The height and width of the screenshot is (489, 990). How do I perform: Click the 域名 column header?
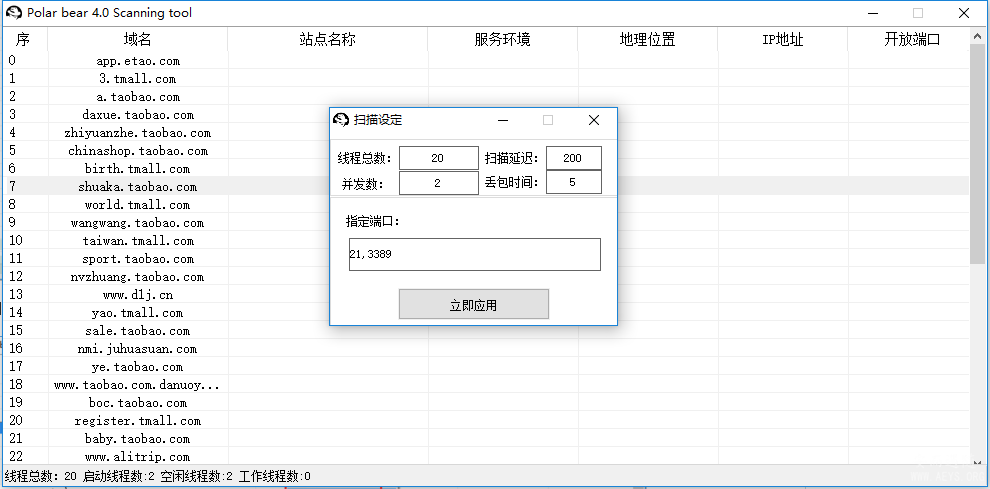click(138, 40)
